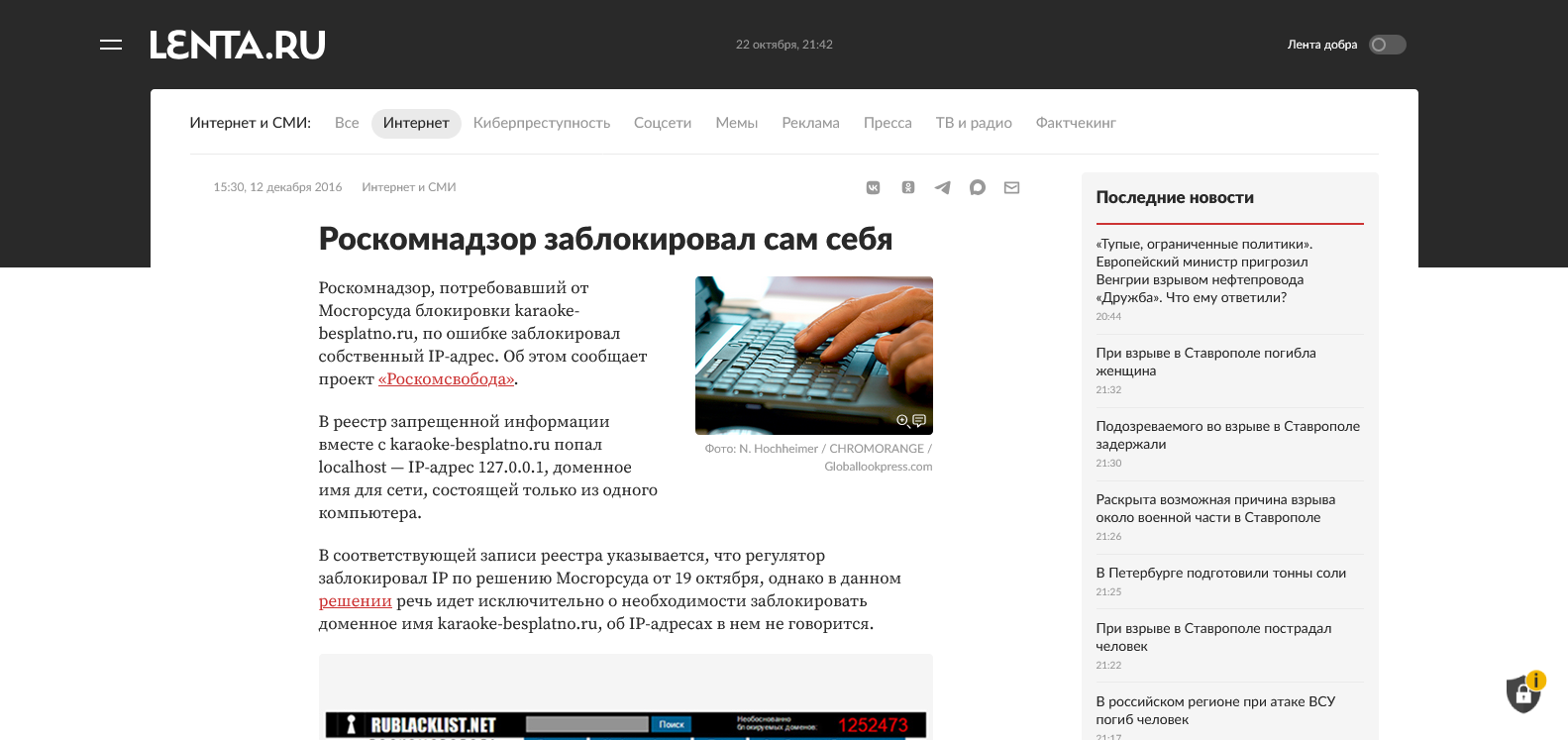Click the shield lock privacy badge

(x=1523, y=694)
